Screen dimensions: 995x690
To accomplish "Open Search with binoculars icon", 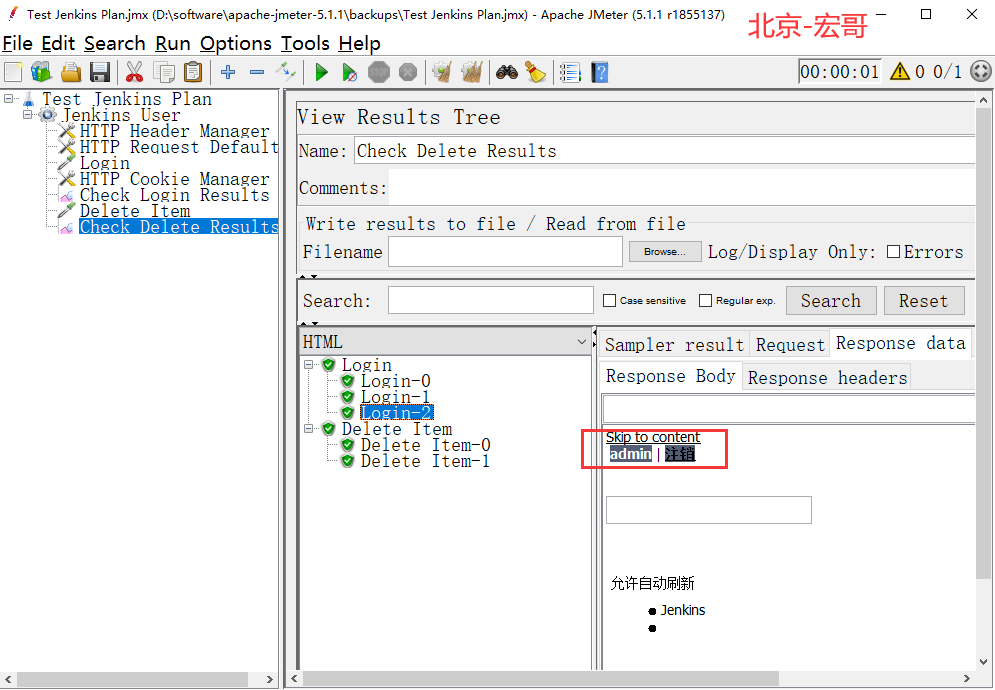I will pos(506,72).
